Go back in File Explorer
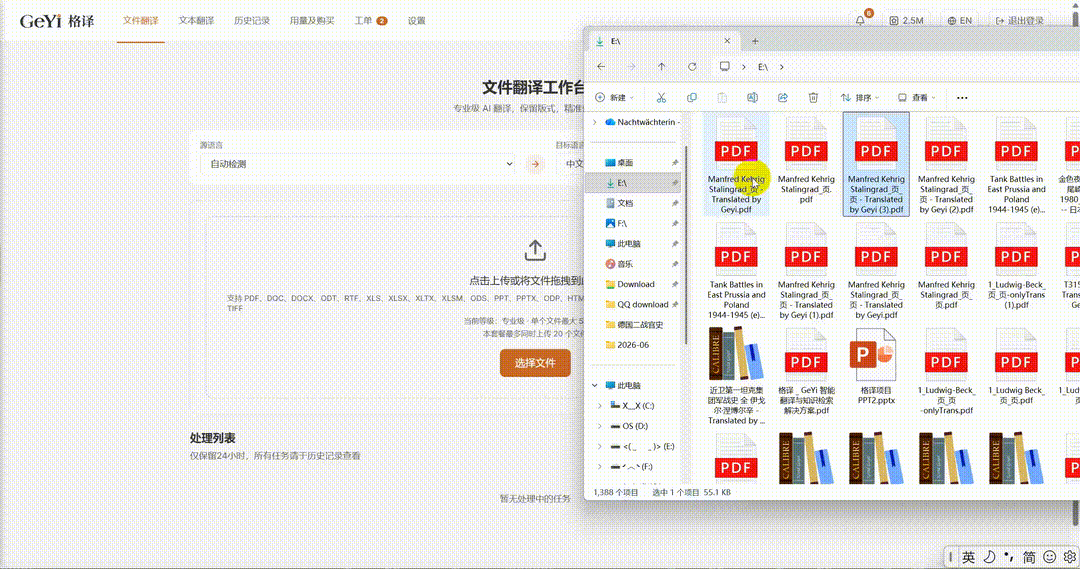 601,67
